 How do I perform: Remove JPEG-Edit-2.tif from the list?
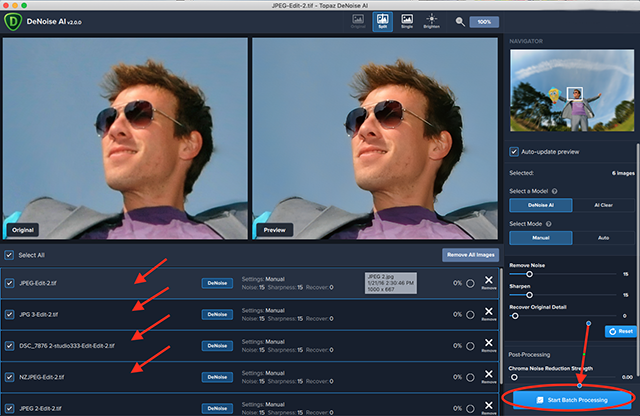tap(489, 282)
